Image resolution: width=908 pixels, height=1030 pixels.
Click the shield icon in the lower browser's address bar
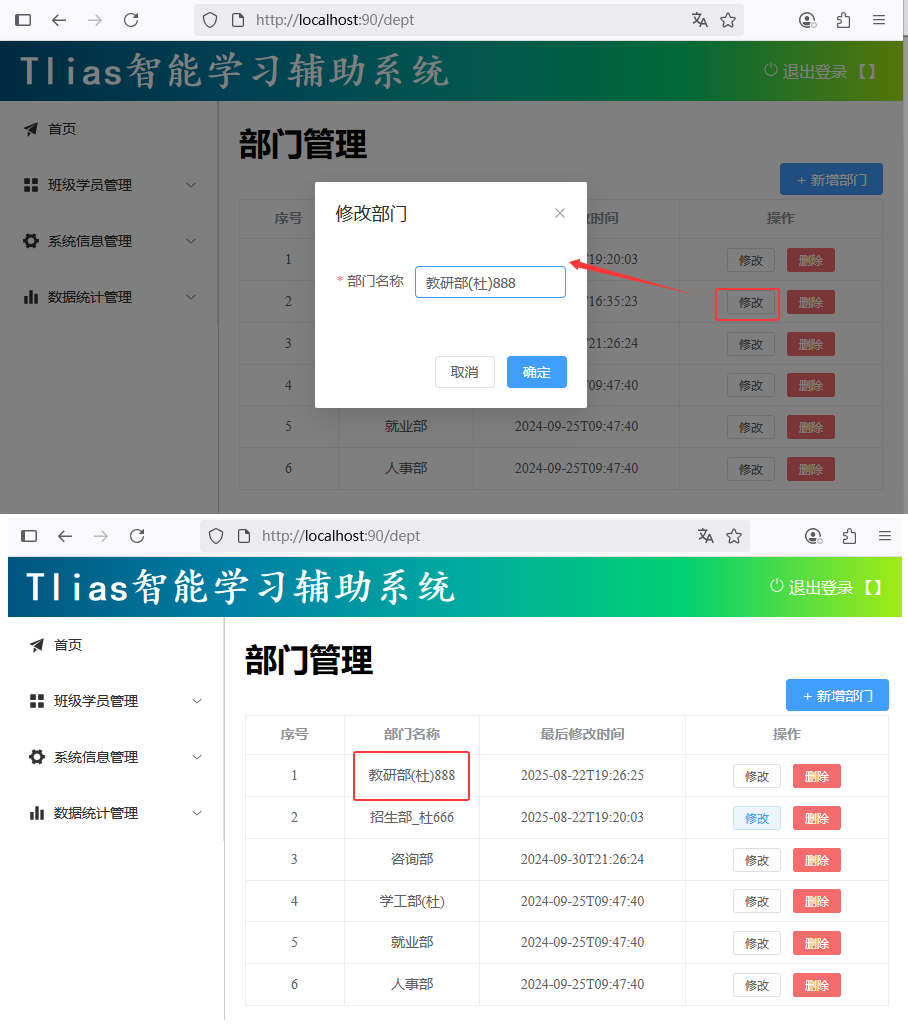(215, 536)
